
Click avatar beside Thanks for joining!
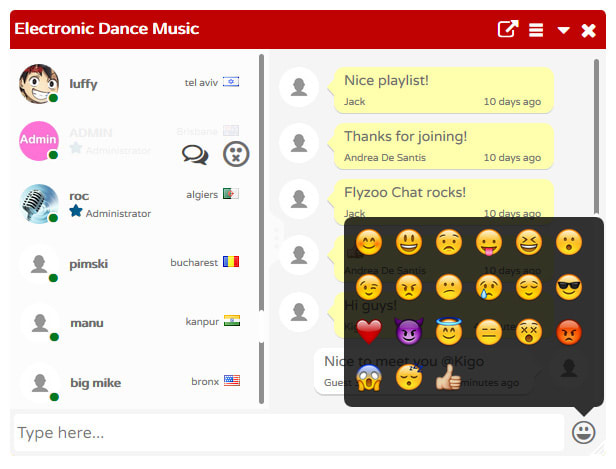[x=299, y=143]
